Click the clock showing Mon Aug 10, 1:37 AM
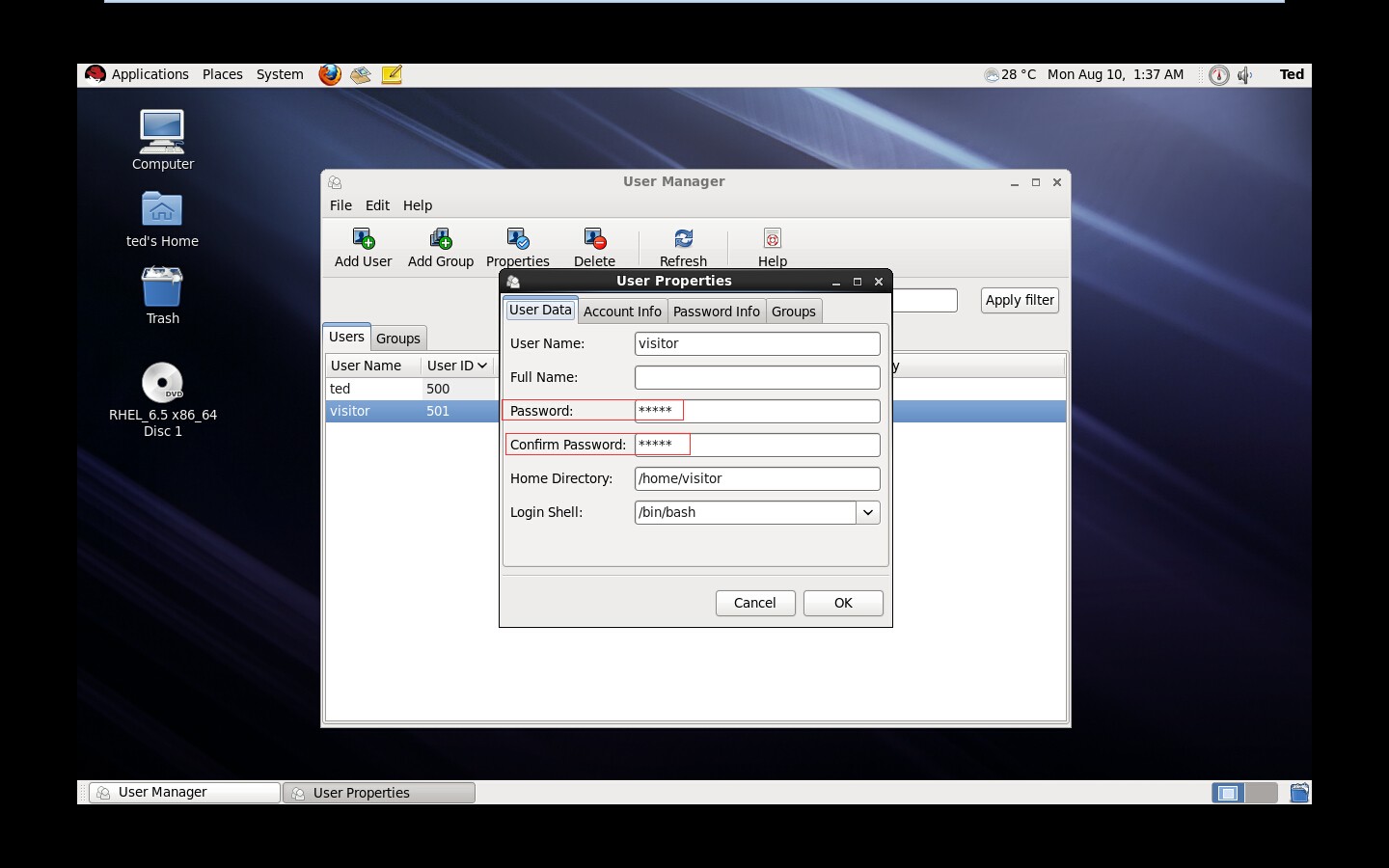 1115,74
